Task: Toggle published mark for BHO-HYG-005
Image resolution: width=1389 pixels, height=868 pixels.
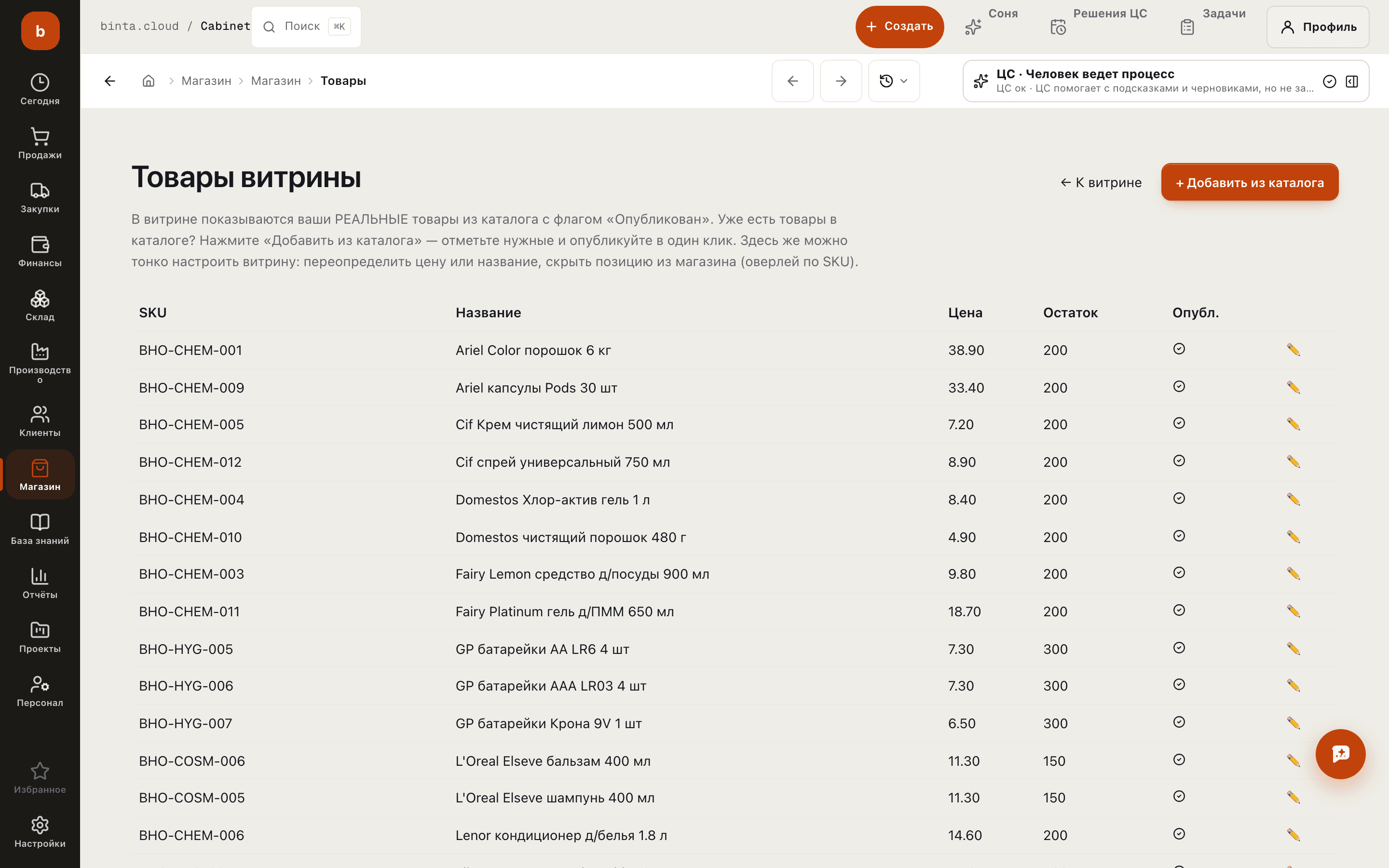Action: pos(1179,648)
